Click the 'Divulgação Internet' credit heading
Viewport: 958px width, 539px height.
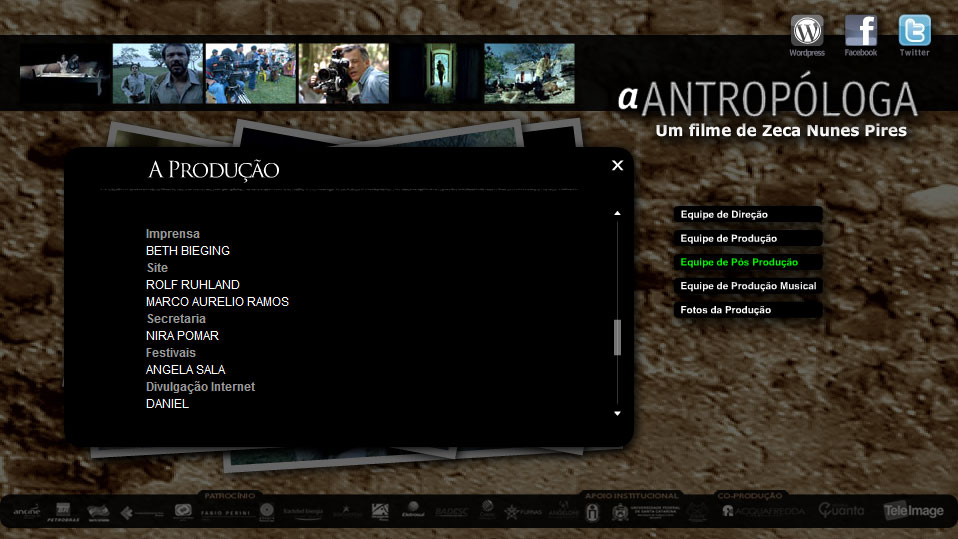200,387
